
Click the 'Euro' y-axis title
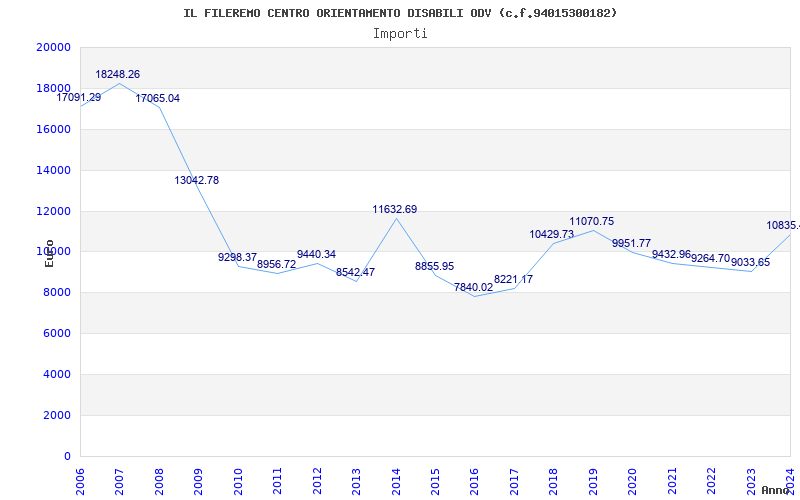[49, 253]
